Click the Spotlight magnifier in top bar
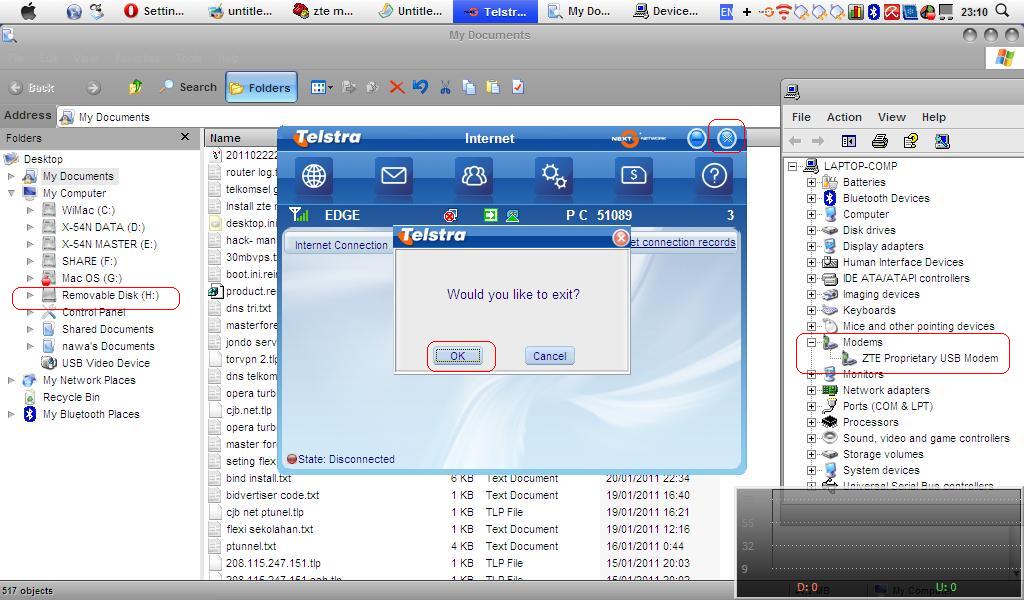This screenshot has height=600, width=1024. pos(1003,10)
